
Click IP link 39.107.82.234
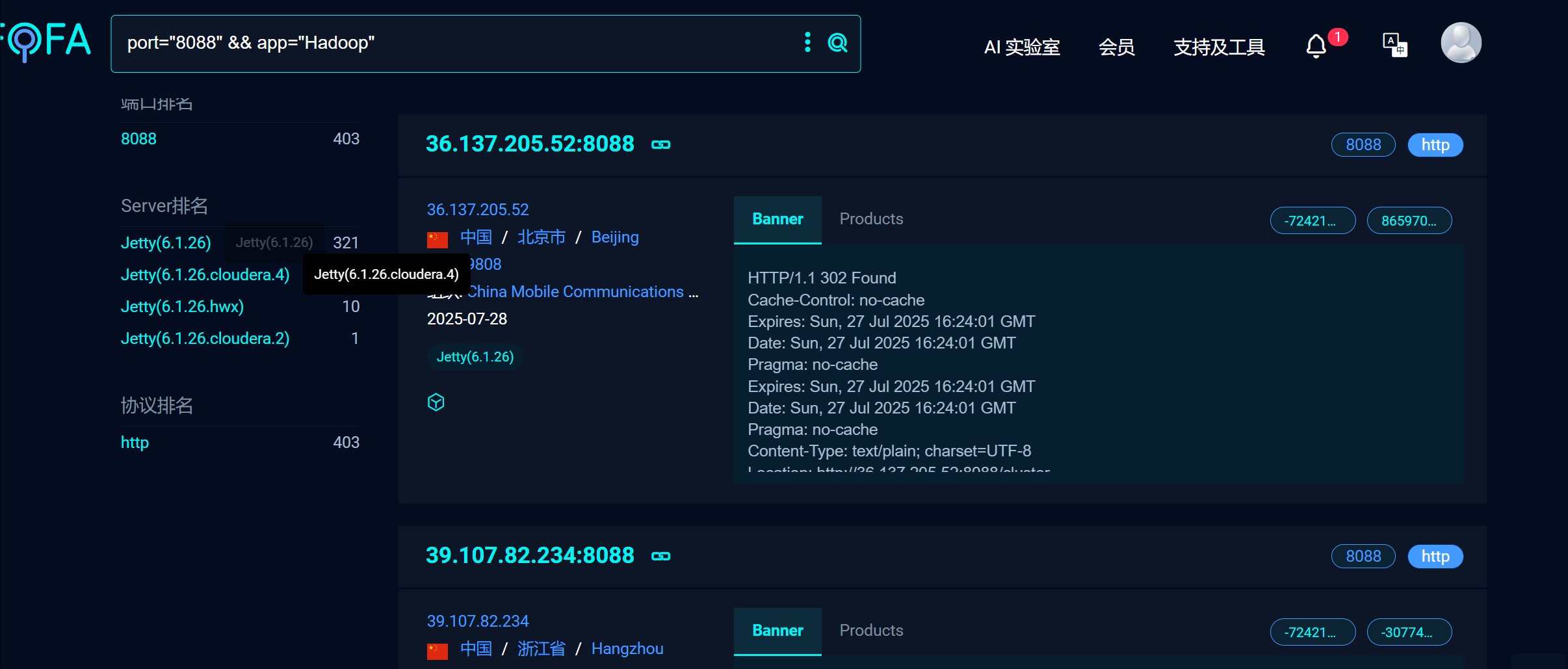click(x=478, y=621)
